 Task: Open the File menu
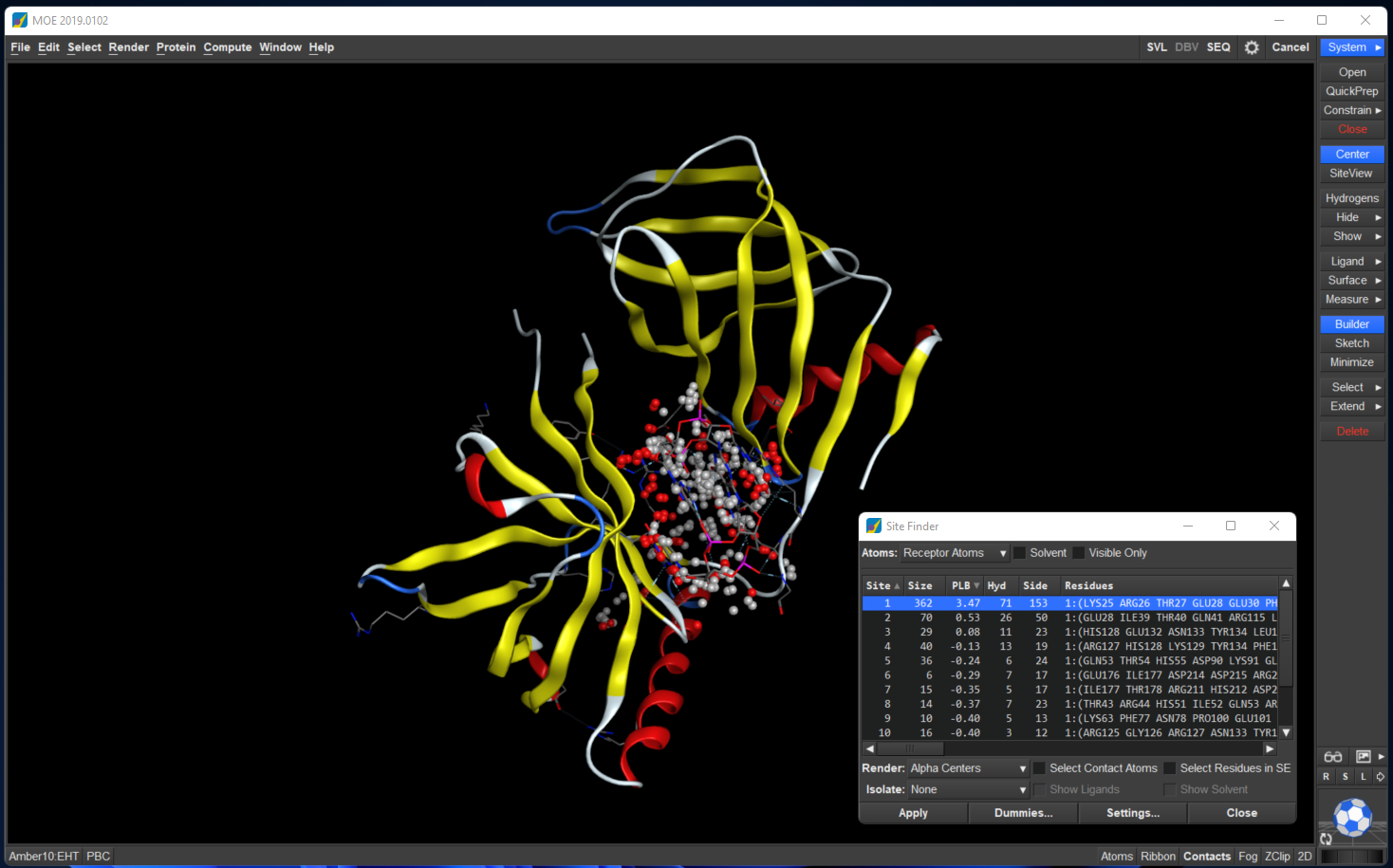pos(20,47)
